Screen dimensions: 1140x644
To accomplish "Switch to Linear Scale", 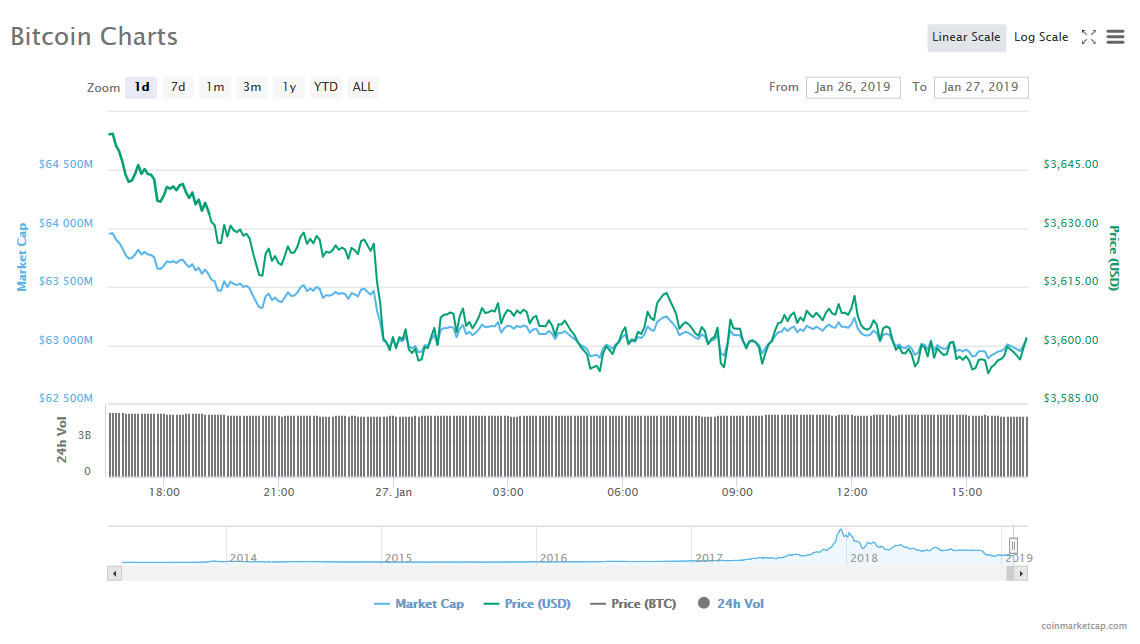I will 966,37.
